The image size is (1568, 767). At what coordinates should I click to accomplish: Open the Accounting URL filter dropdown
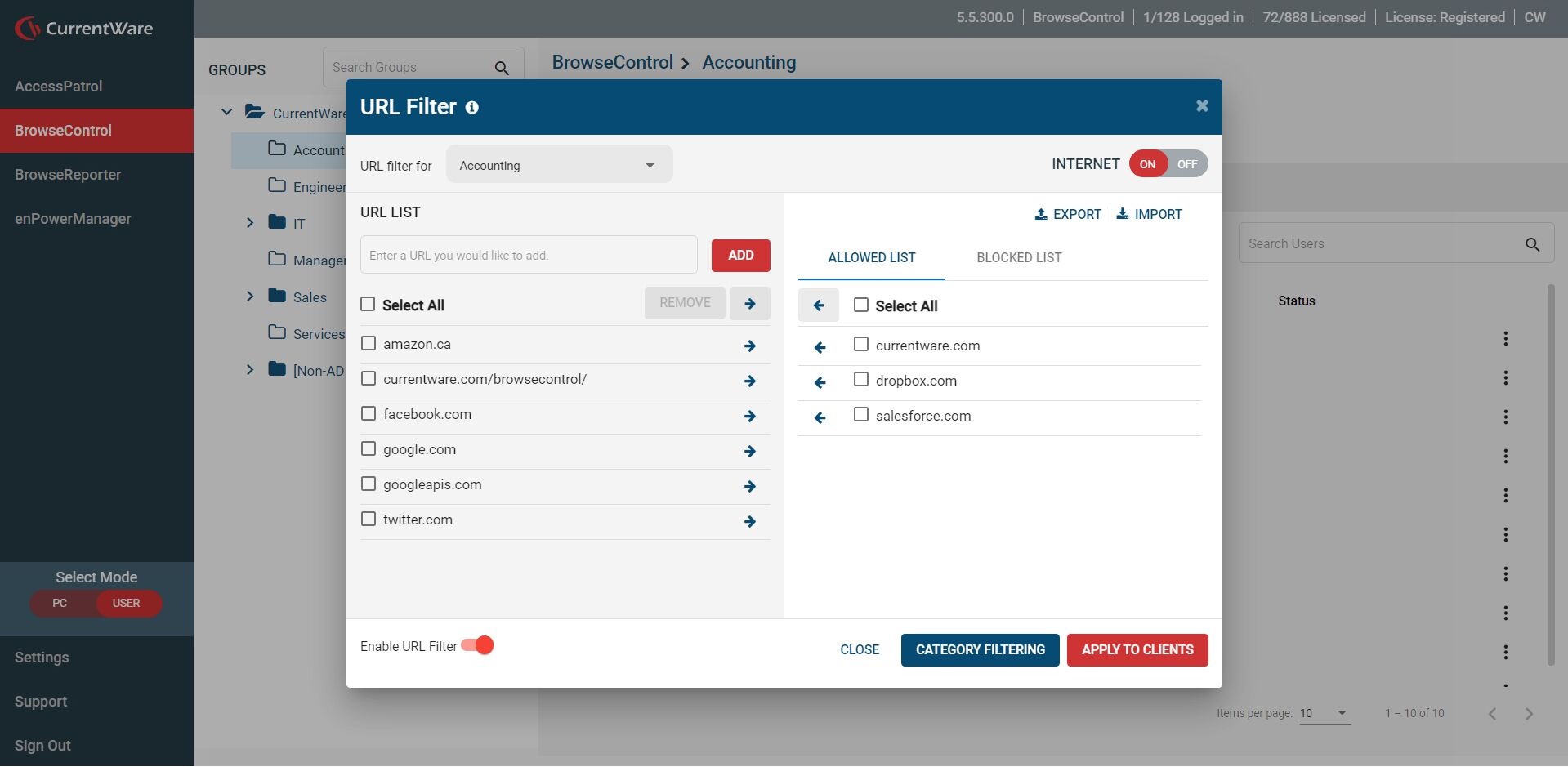coord(559,165)
